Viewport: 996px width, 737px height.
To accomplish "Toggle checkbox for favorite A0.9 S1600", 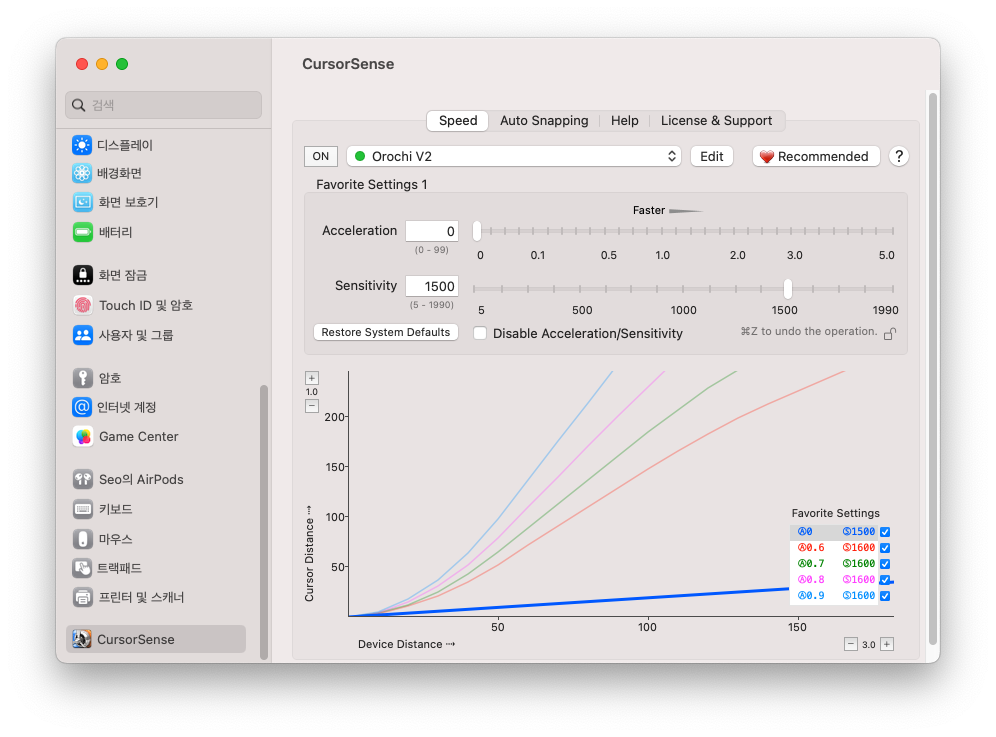I will tap(885, 596).
